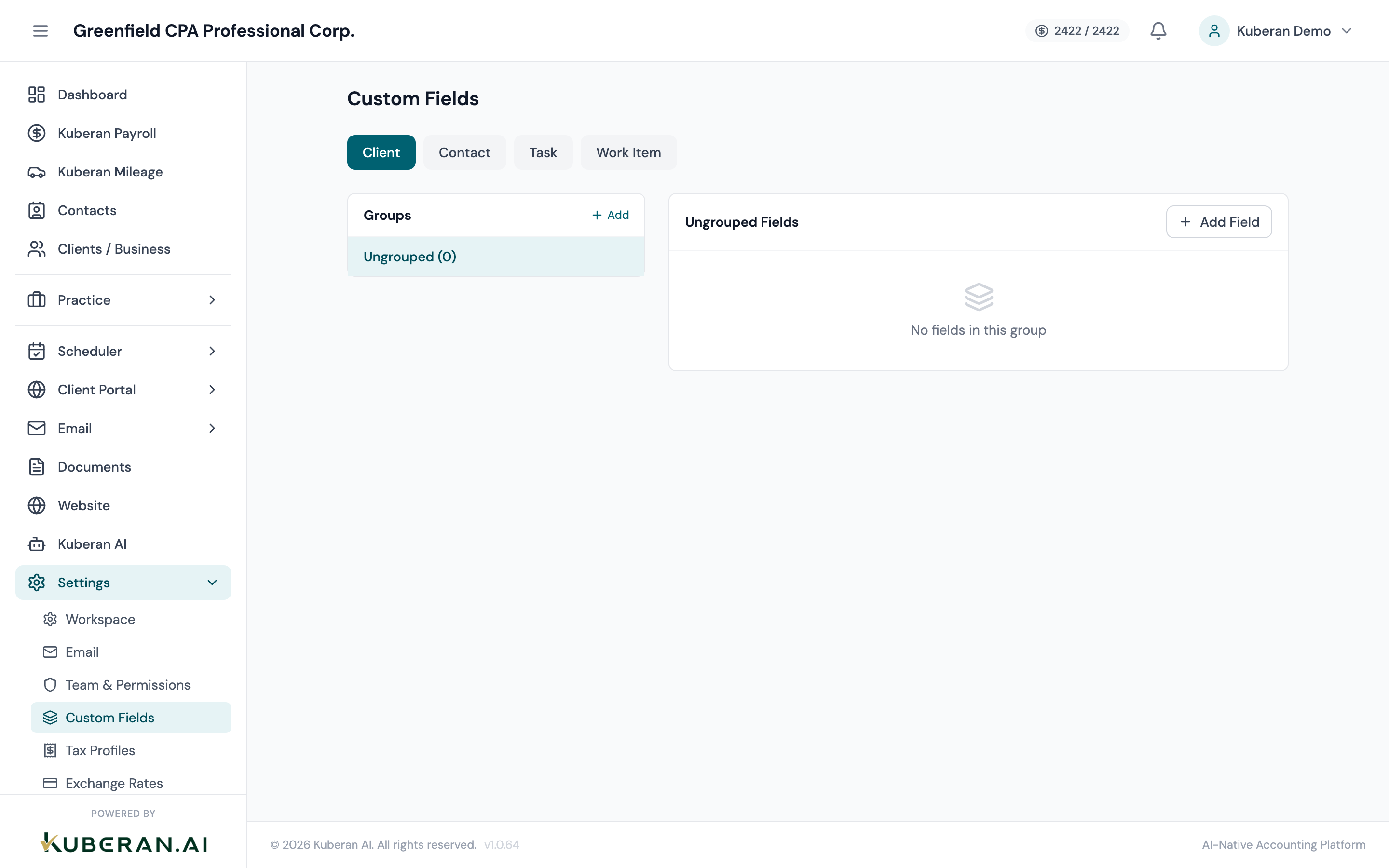Click the Ungrouped Fields heading
Image resolution: width=1389 pixels, height=868 pixels.
pos(742,222)
